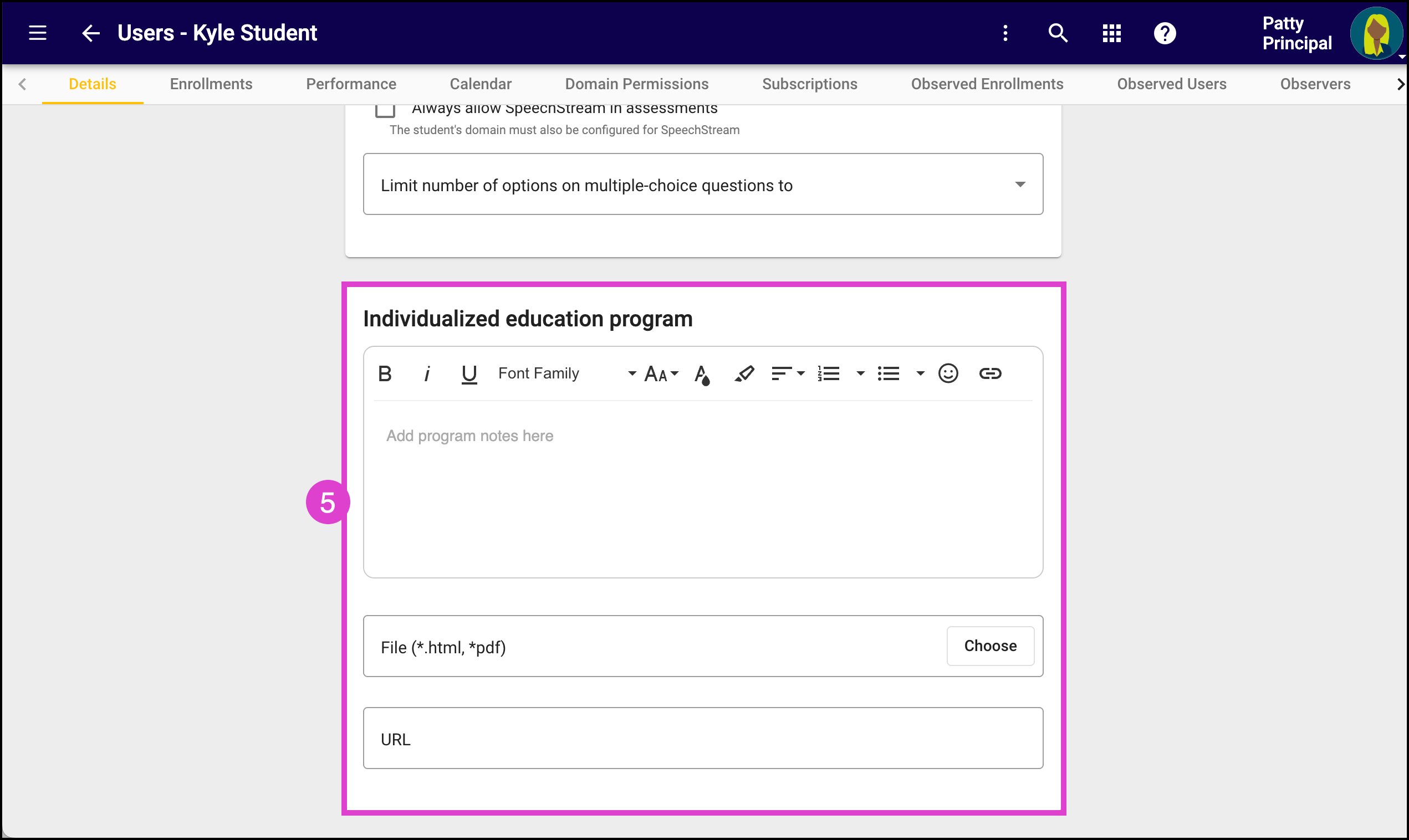Open the emoji picker
The image size is (1409, 840).
pyautogui.click(x=948, y=373)
